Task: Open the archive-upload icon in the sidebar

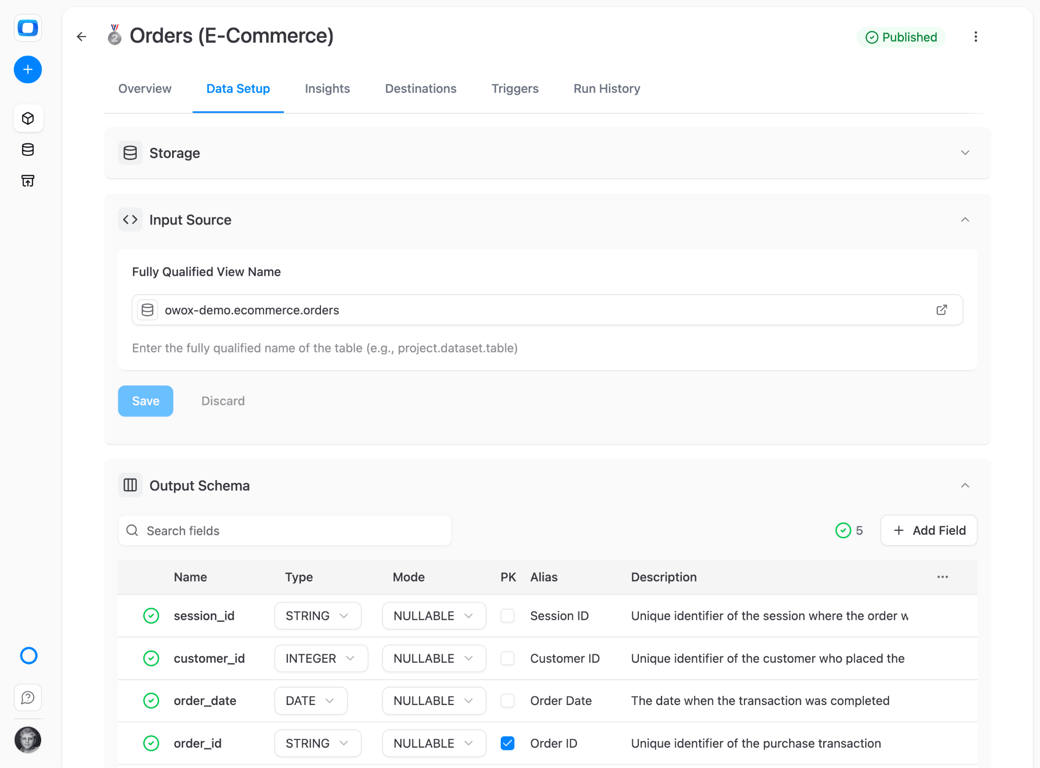Action: pyautogui.click(x=28, y=181)
